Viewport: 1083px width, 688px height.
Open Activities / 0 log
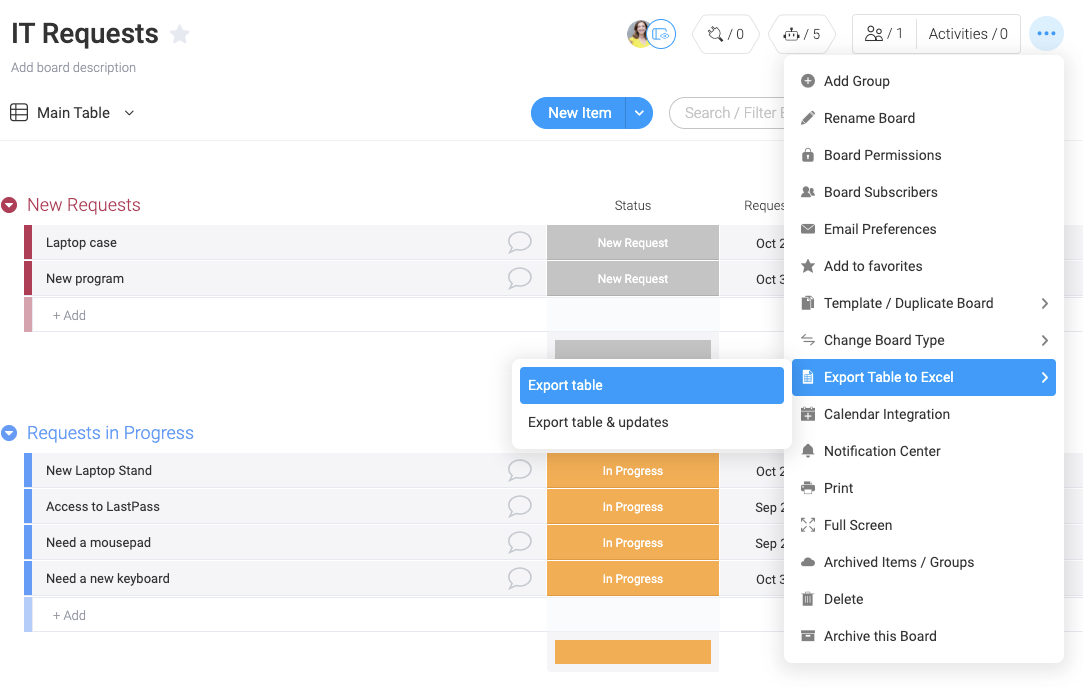tap(968, 34)
